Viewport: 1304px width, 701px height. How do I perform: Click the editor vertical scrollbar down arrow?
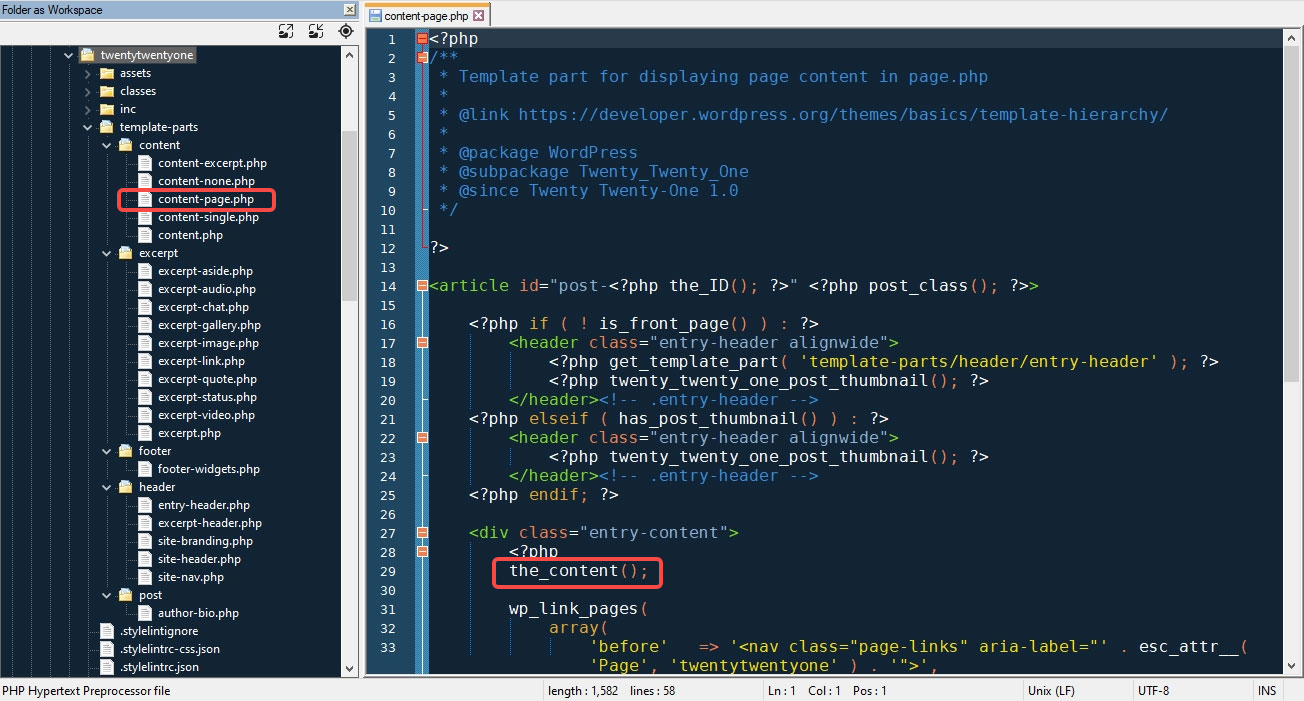coord(1293,666)
